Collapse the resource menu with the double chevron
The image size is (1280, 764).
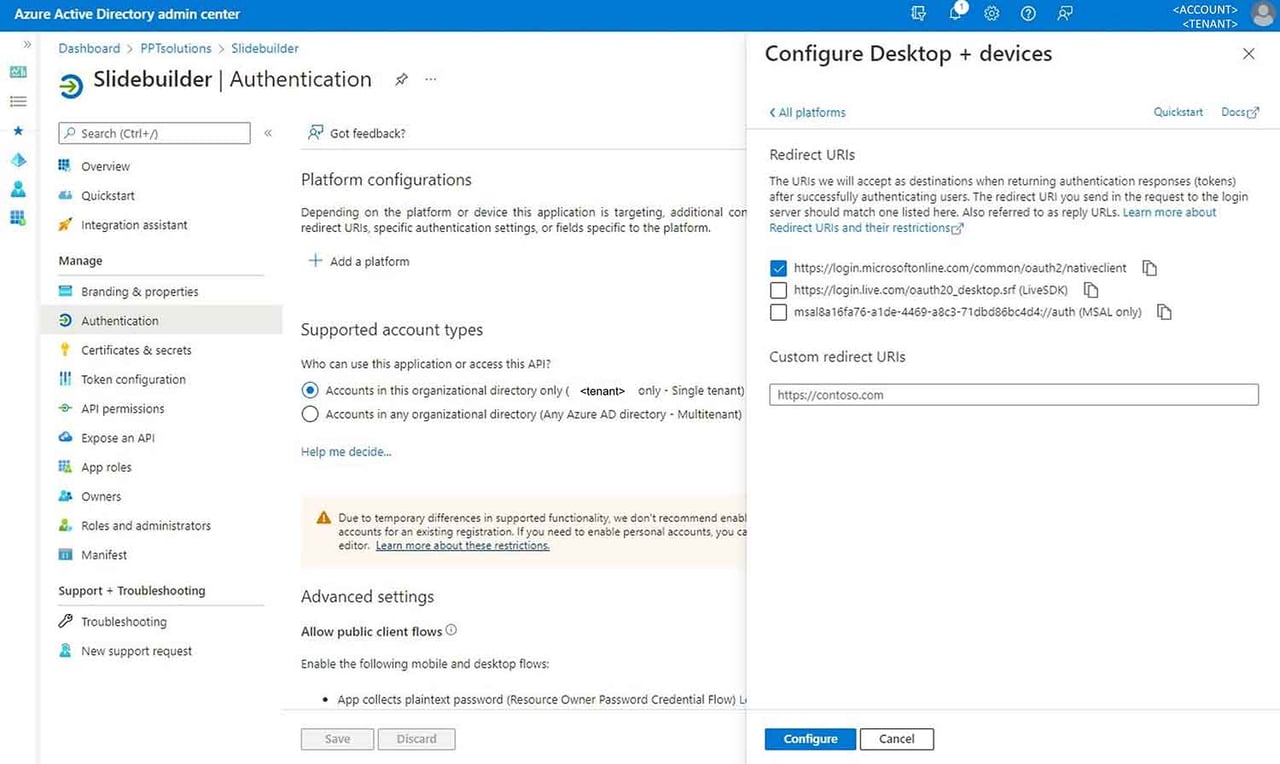click(268, 133)
